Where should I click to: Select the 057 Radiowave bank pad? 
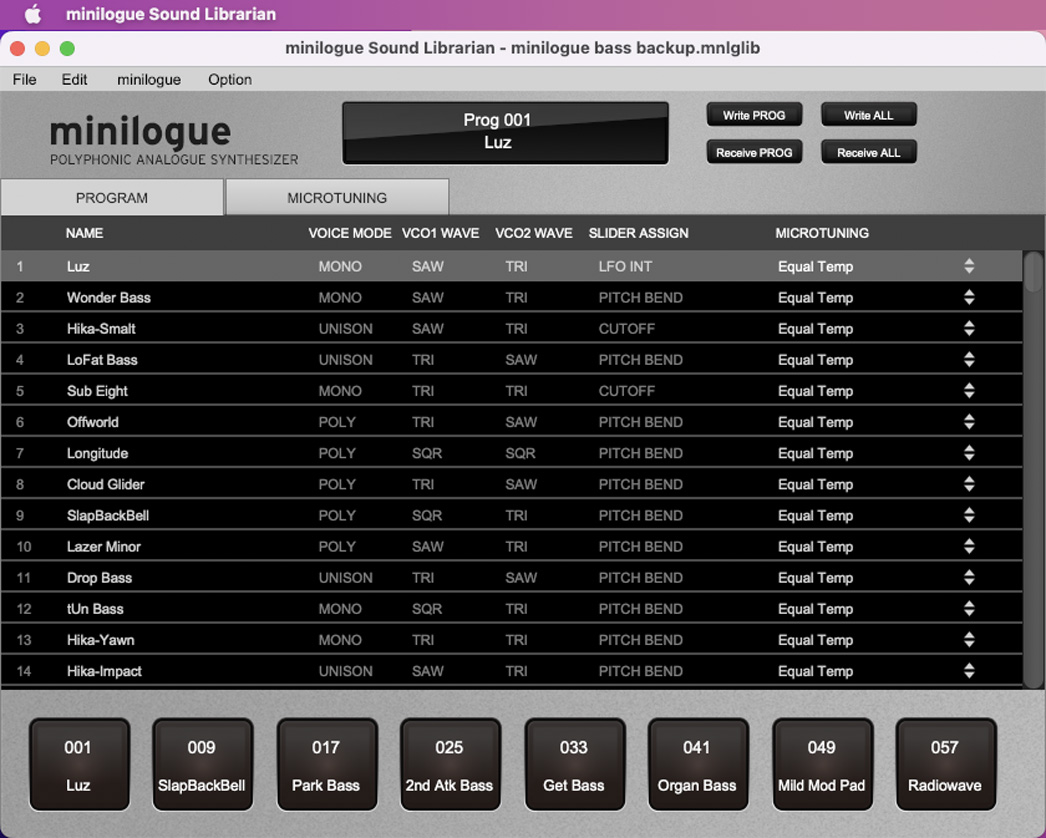[x=945, y=765]
